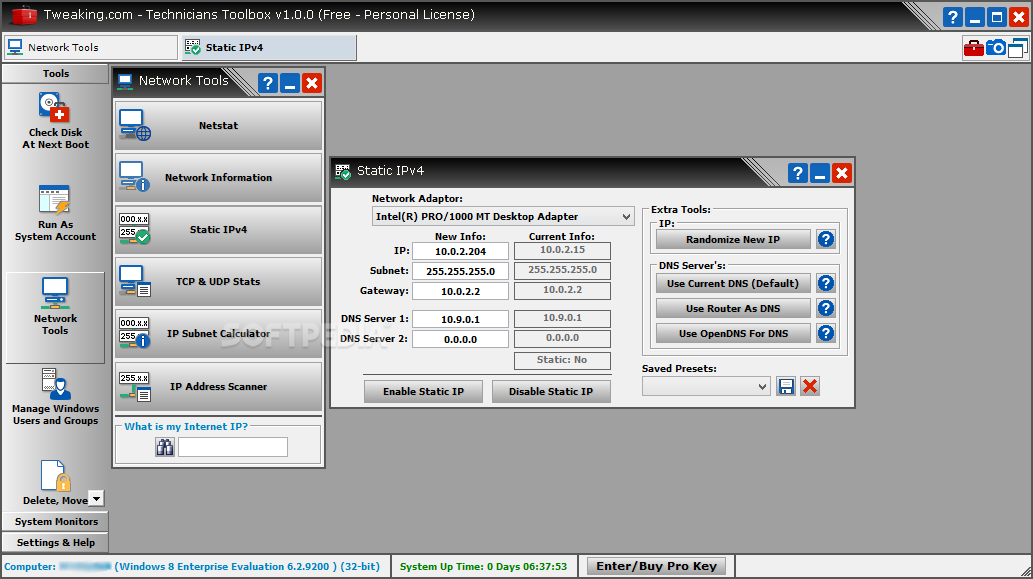Click Use OpenDNS For DNS button

click(733, 333)
